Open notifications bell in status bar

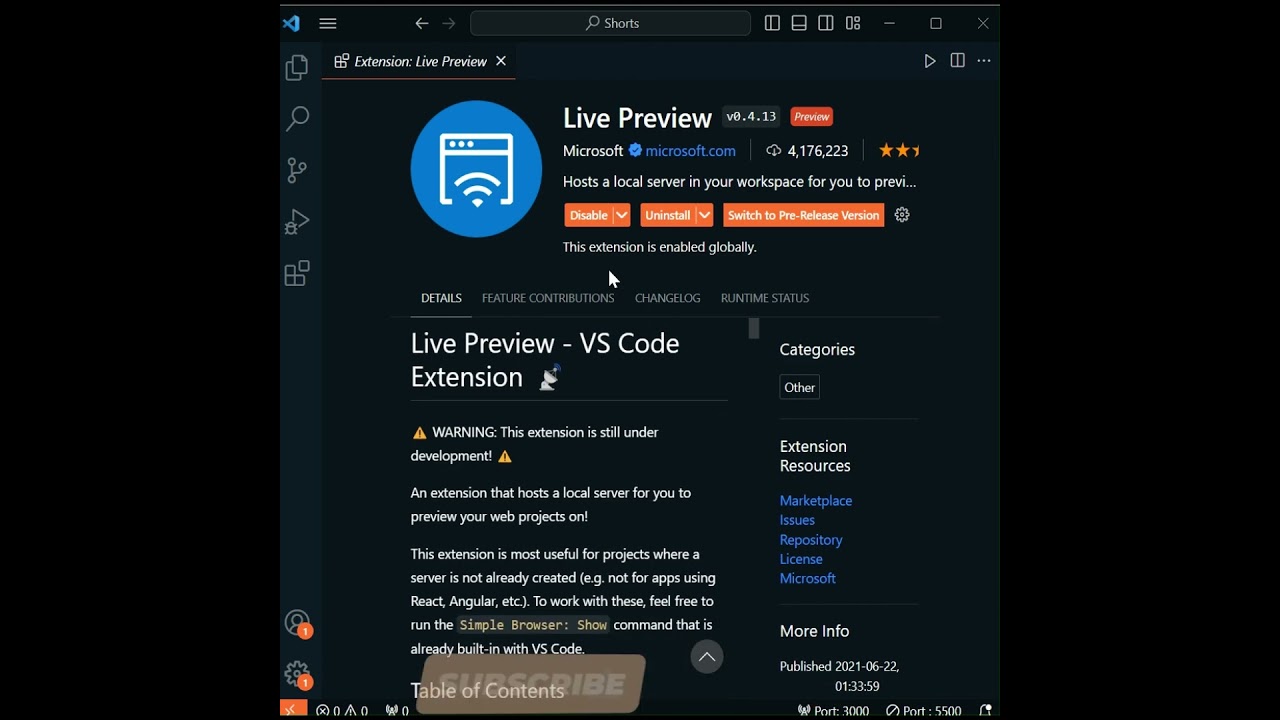(985, 711)
